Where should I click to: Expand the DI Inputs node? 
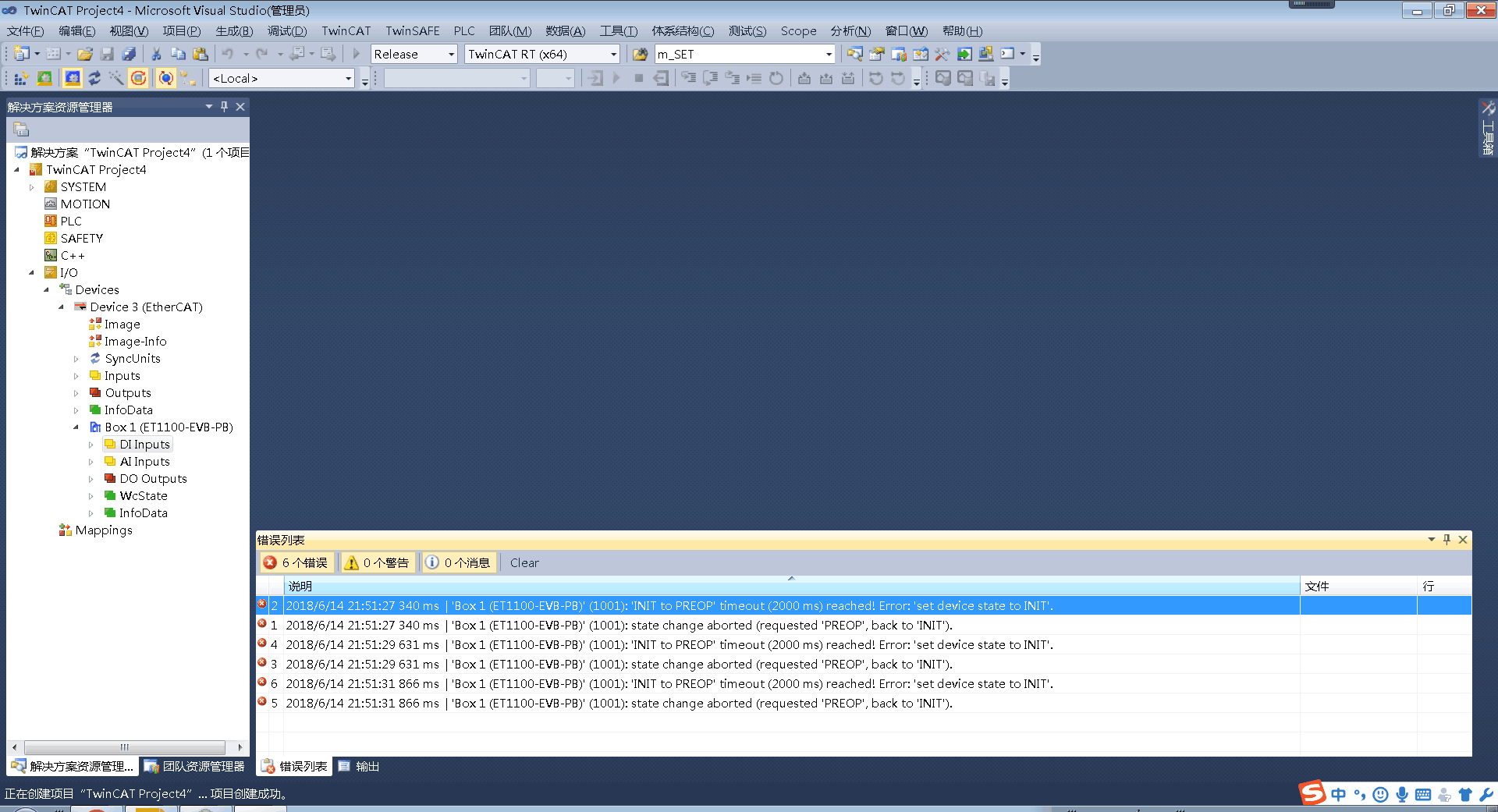[91, 445]
